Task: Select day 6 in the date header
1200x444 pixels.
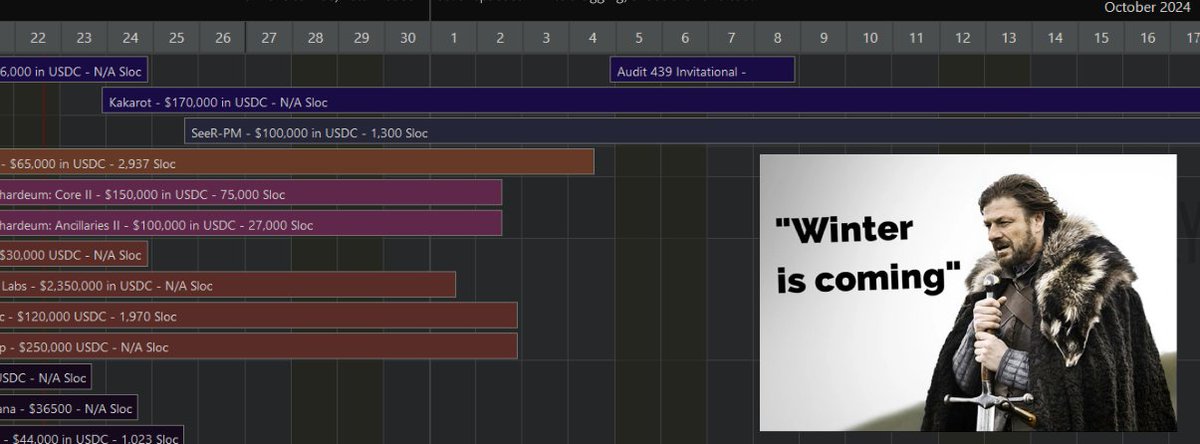Action: (x=685, y=38)
